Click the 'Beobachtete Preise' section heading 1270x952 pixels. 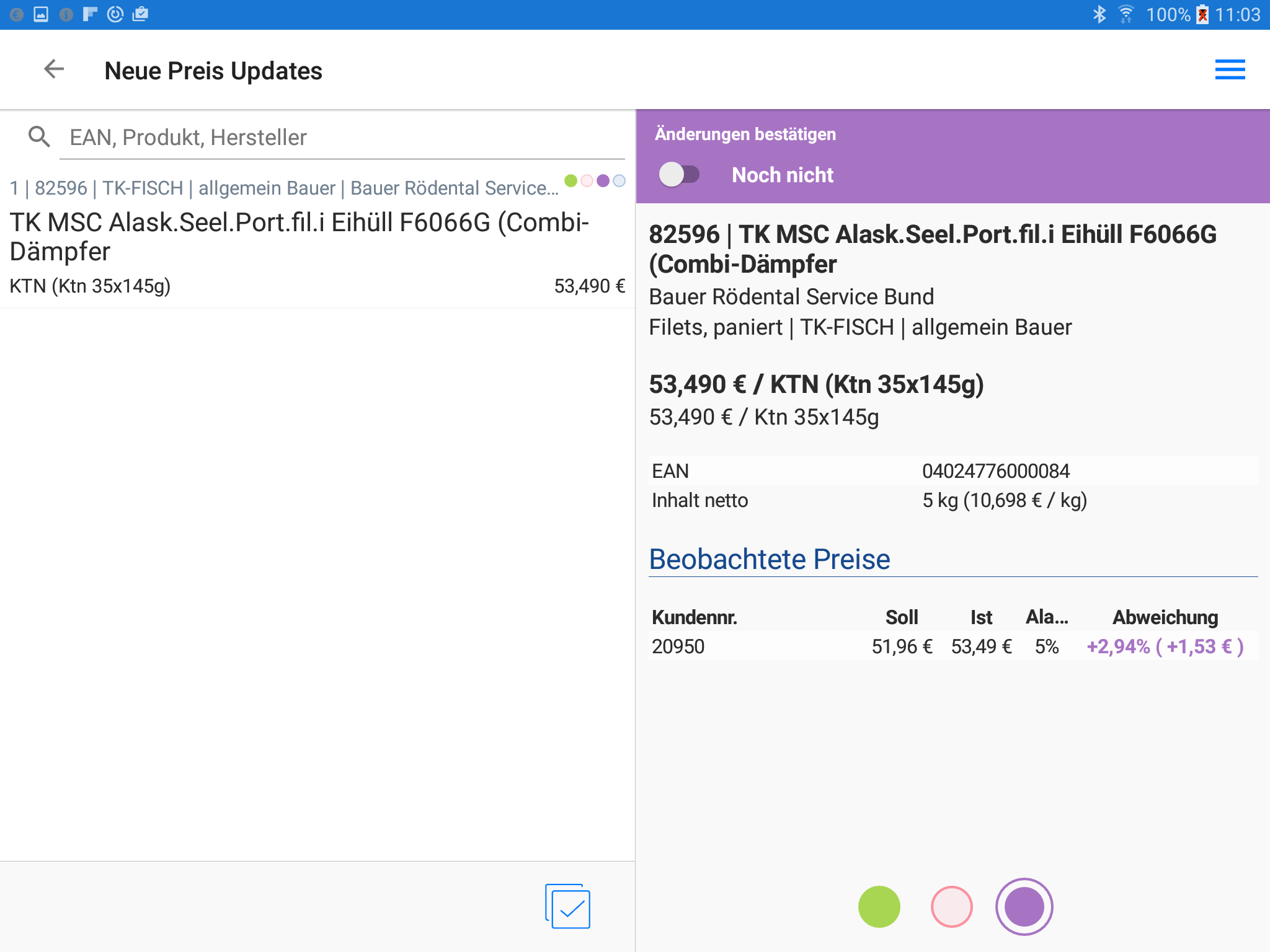[769, 559]
